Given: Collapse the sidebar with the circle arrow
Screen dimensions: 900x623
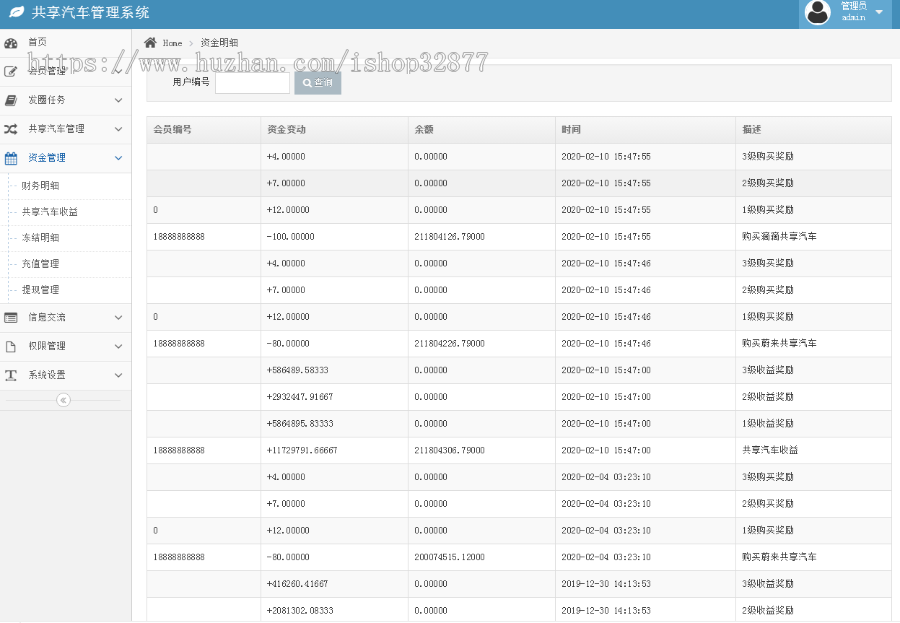Looking at the screenshot, I should [64, 399].
